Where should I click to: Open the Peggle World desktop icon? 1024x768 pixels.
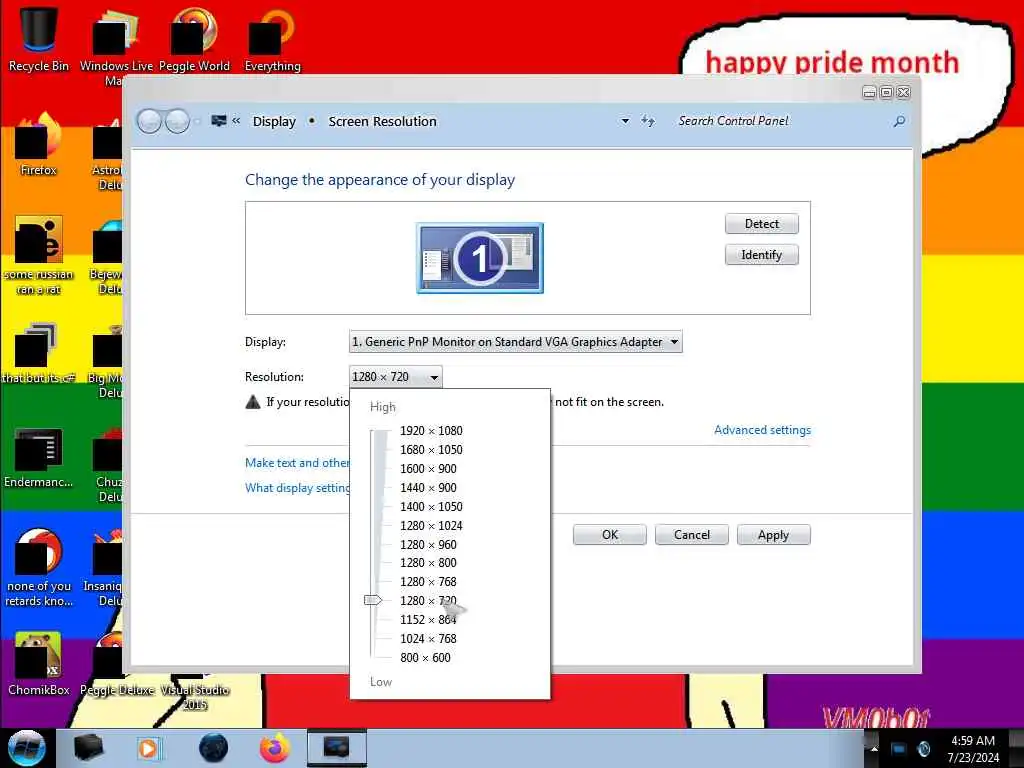(194, 39)
